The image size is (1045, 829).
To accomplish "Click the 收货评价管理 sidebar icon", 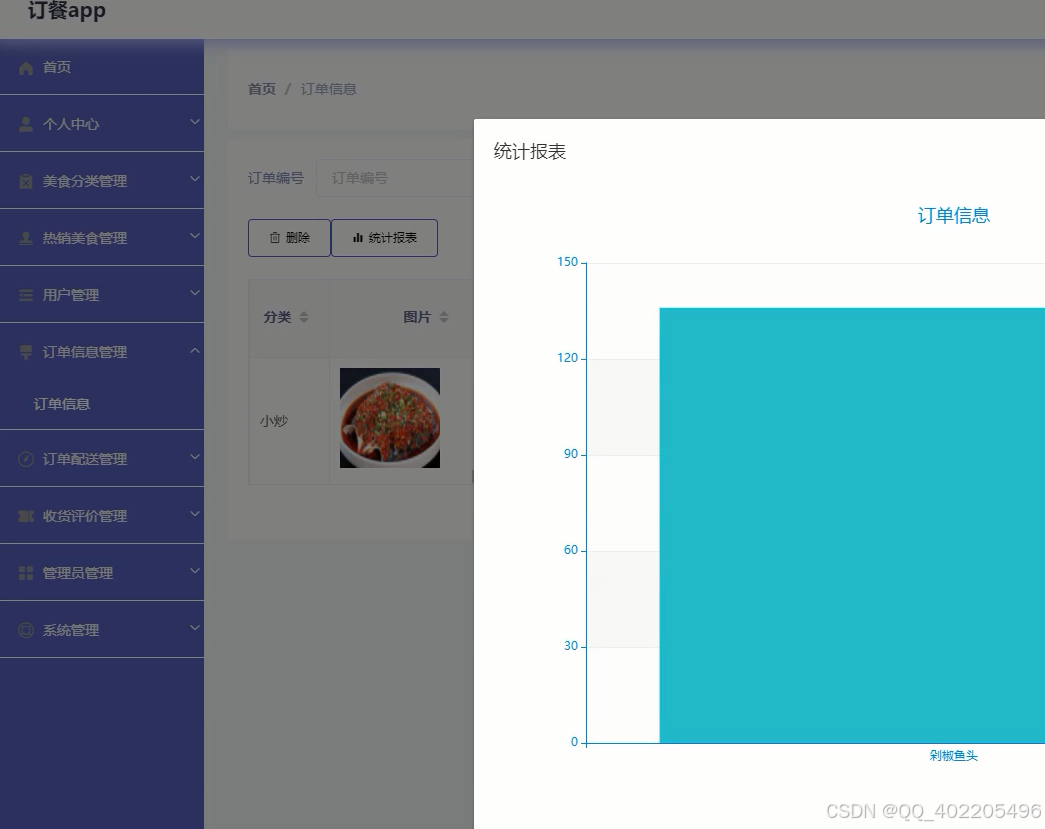I will (25, 515).
